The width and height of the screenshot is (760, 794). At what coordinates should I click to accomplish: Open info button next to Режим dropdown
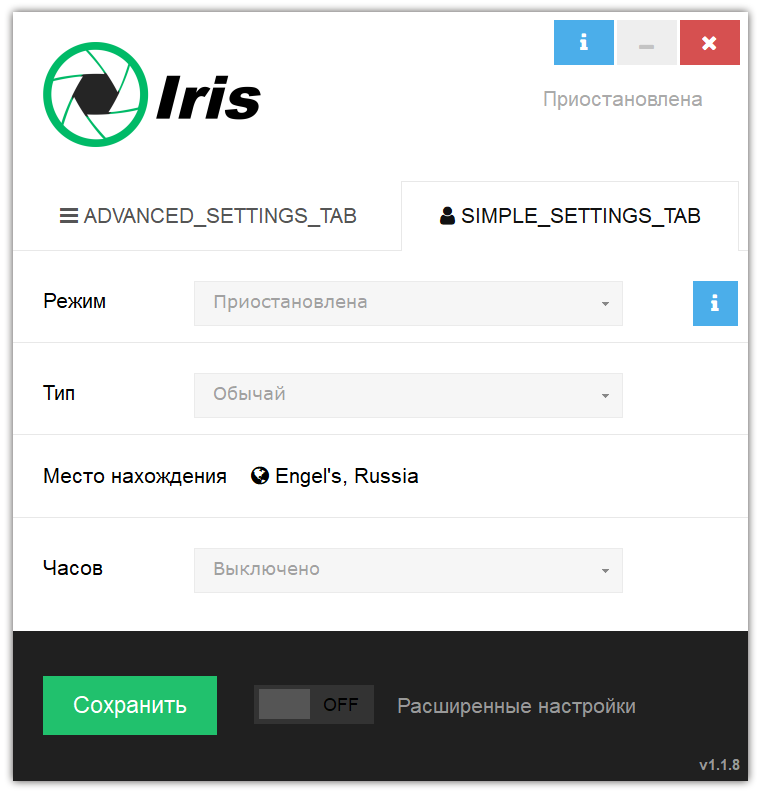(715, 303)
